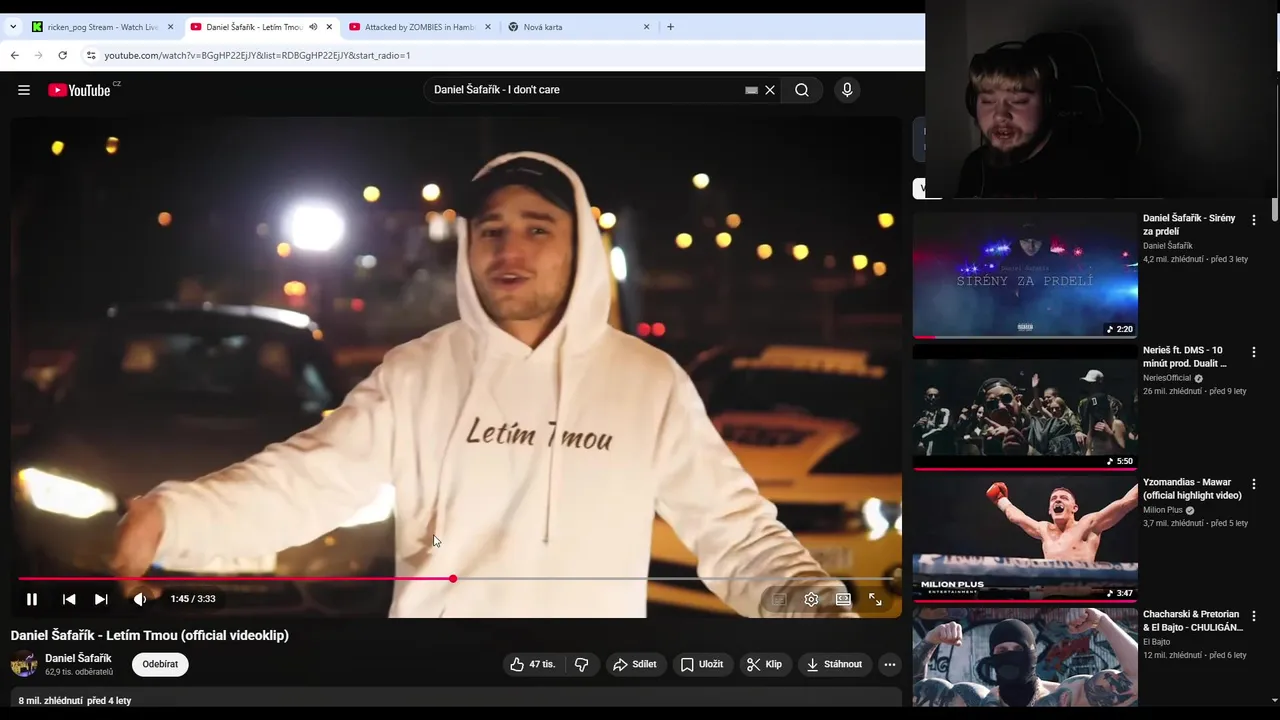Enter fullscreen mode
The height and width of the screenshot is (720, 1280).
point(875,599)
